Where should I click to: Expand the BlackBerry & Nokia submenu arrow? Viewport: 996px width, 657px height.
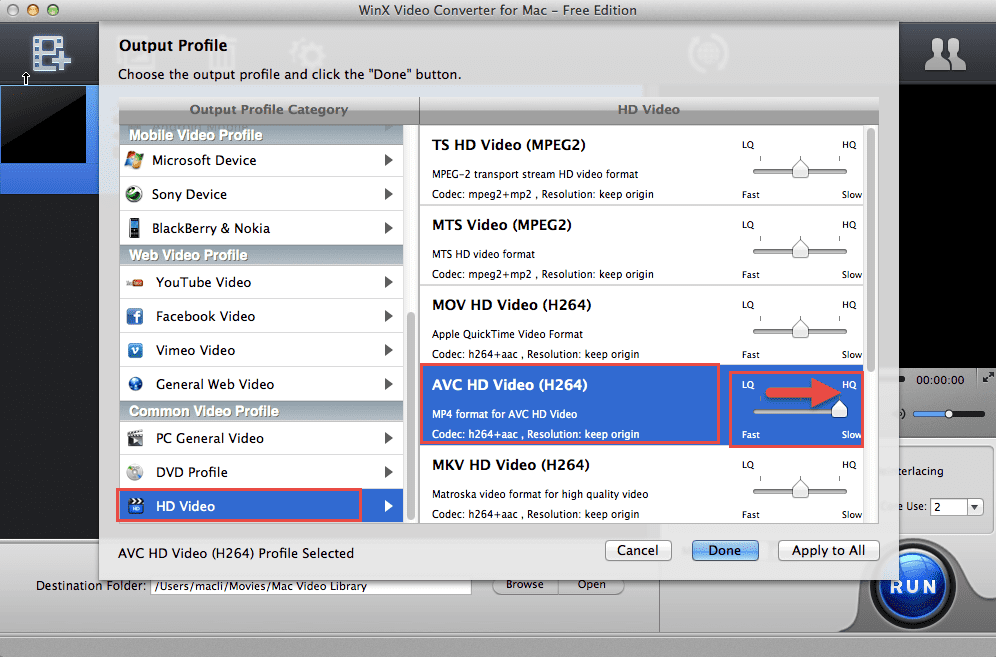pyautogui.click(x=389, y=228)
